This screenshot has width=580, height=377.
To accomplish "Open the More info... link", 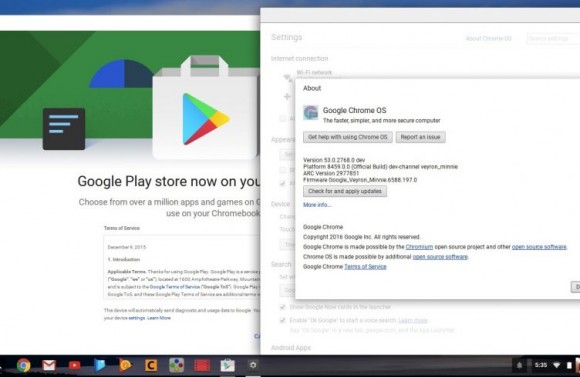I will (317, 205).
